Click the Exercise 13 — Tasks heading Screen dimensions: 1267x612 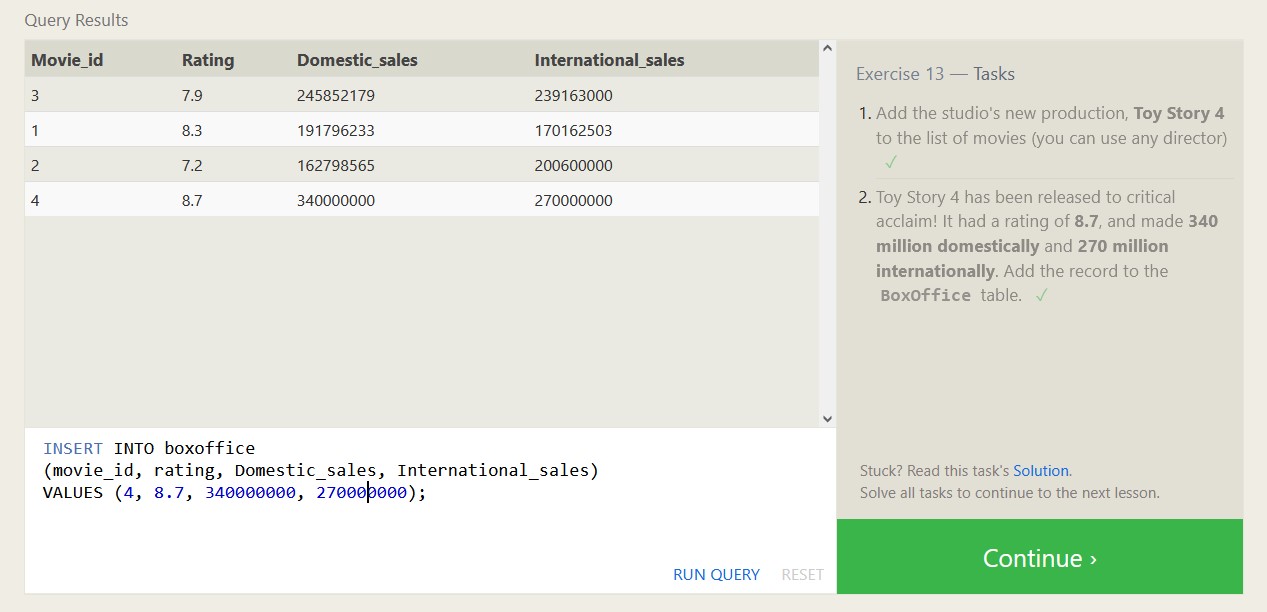click(x=935, y=74)
